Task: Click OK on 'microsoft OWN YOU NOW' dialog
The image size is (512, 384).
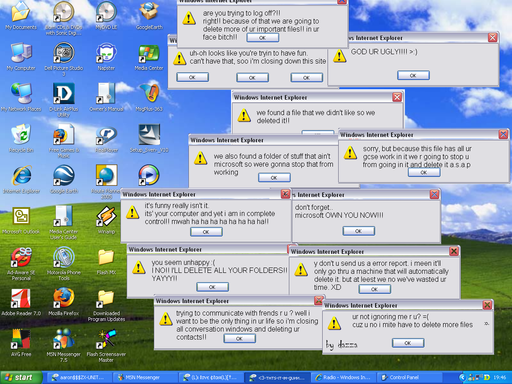Action: click(x=359, y=231)
